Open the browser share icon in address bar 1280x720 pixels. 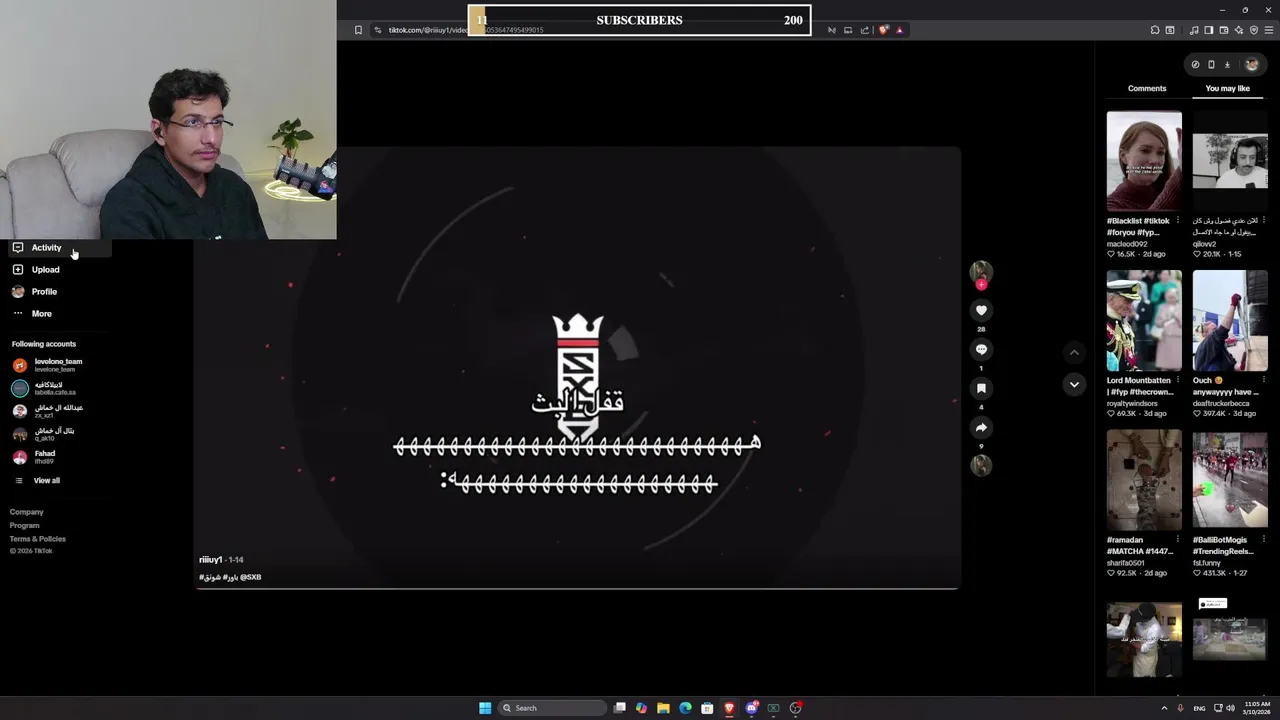click(x=865, y=30)
